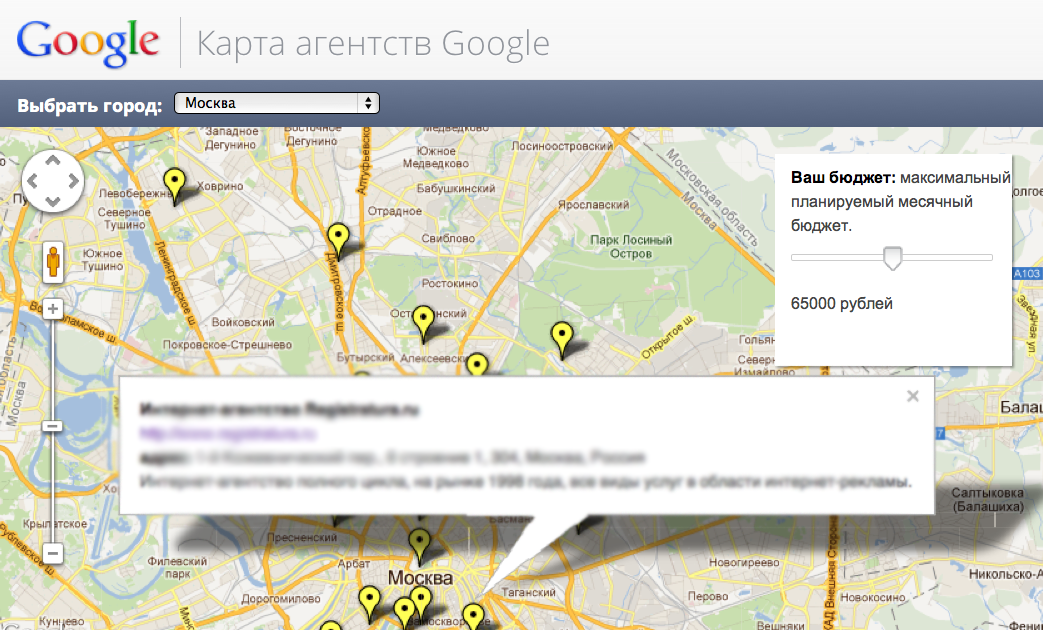Viewport: 1043px width, 630px height.
Task: Click the budget slider handle
Action: [x=892, y=257]
